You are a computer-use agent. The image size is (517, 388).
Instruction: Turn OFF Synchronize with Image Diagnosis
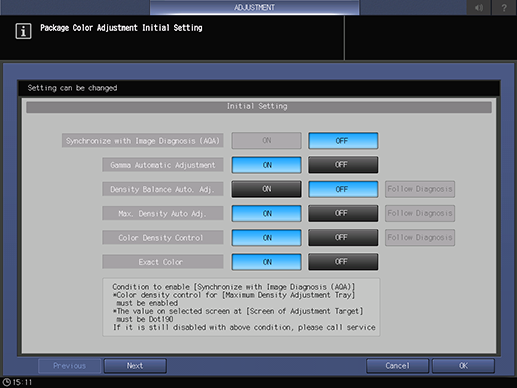(x=343, y=141)
